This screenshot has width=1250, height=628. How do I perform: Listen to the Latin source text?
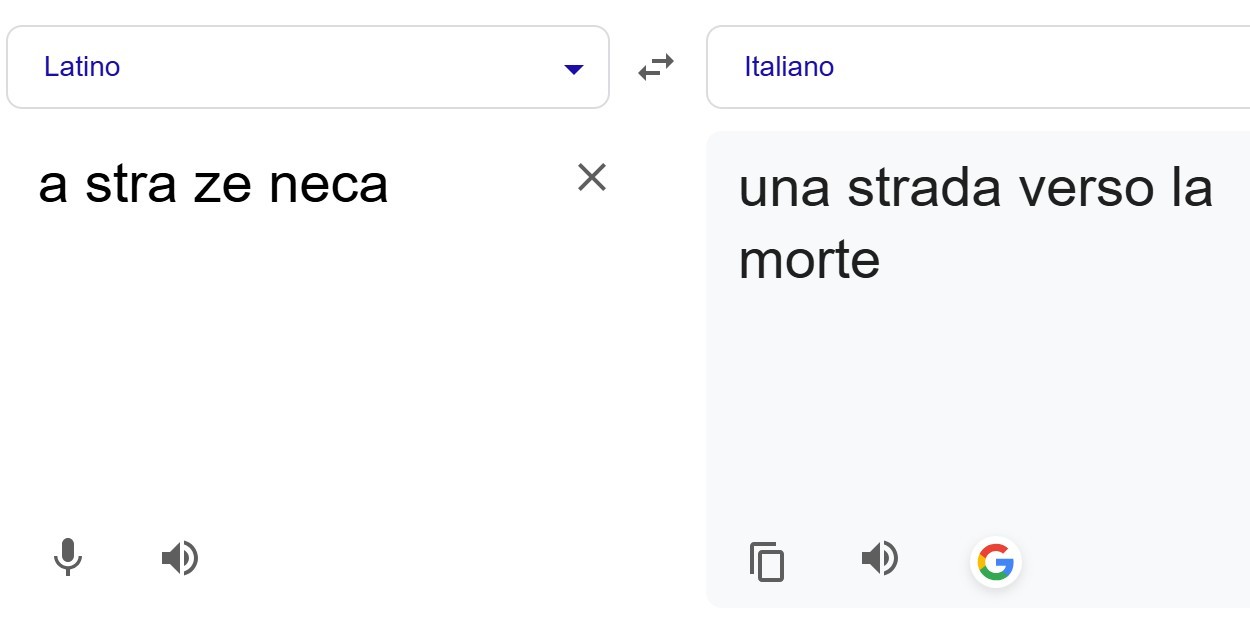[180, 558]
